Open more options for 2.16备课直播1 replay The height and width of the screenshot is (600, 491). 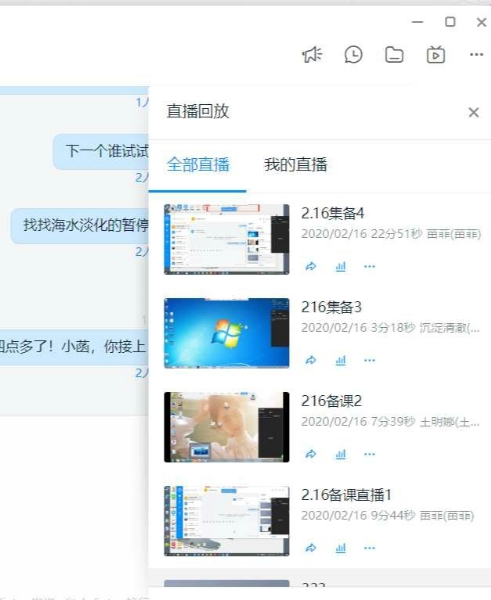[369, 548]
